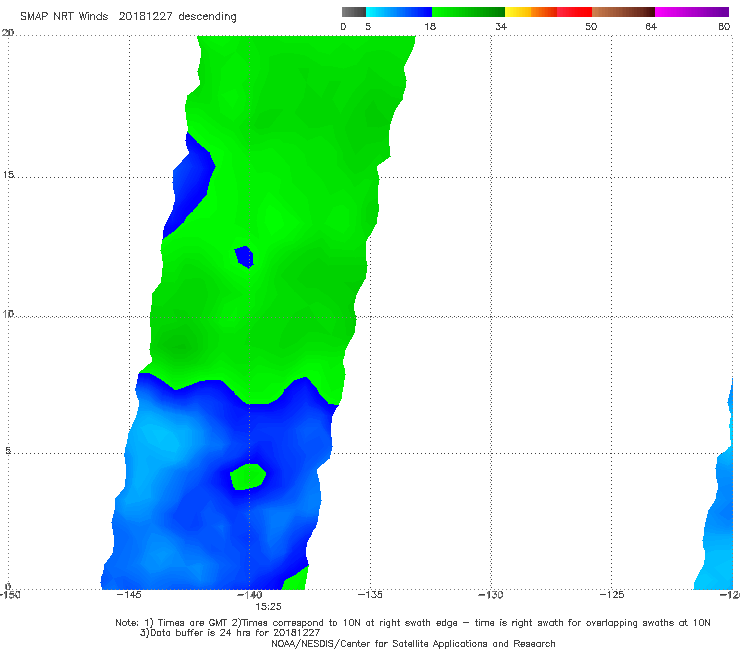Viewport: 740px width, 650px height.
Task: Click the color bar label '80'
Action: pyautogui.click(x=724, y=27)
